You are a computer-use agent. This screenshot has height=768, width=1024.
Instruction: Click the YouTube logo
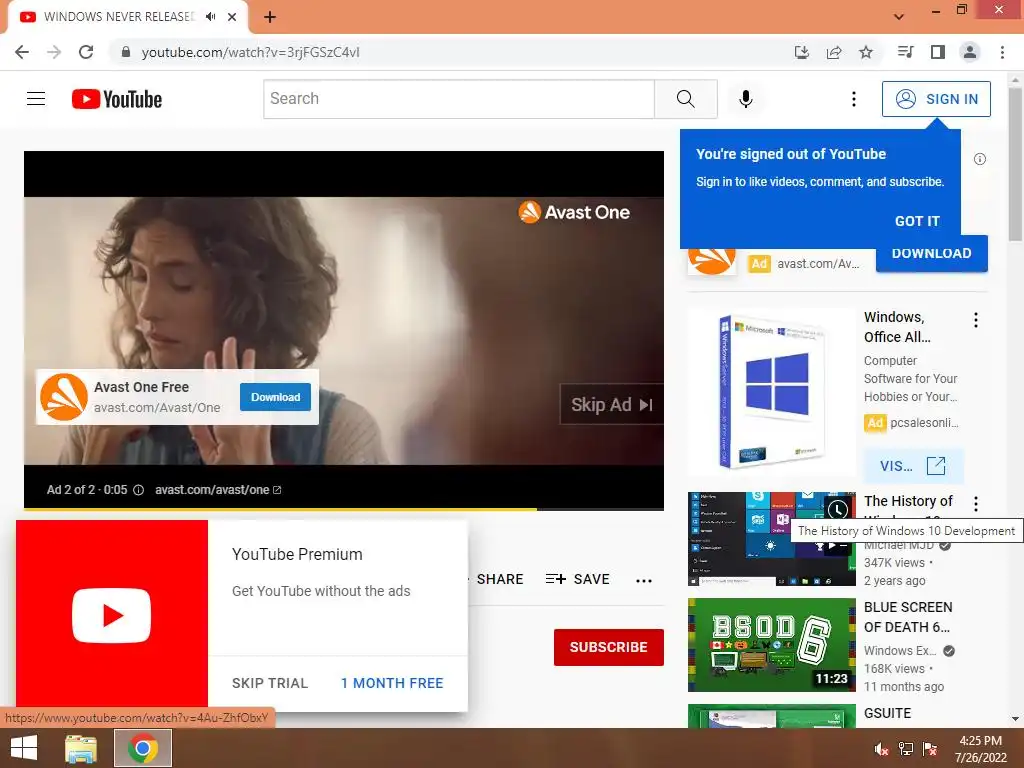[117, 99]
